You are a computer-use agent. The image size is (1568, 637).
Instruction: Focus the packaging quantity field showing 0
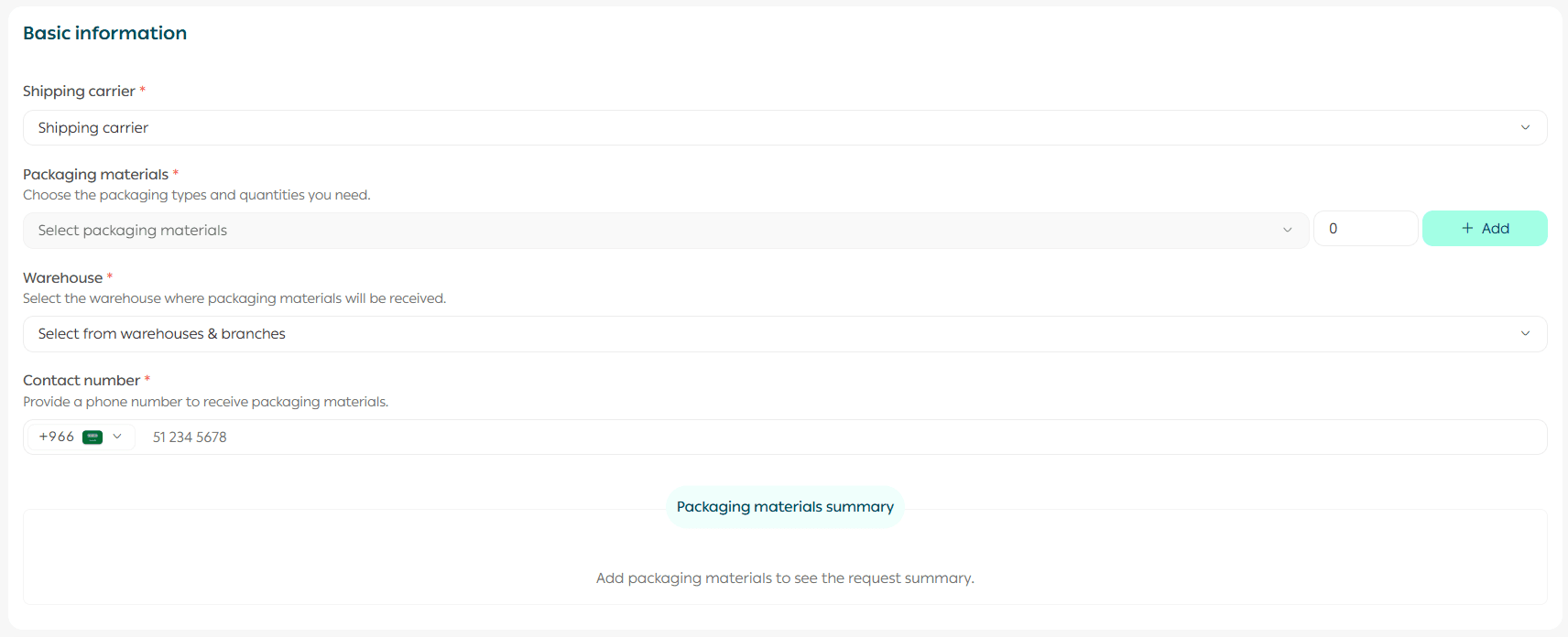[x=1365, y=229]
